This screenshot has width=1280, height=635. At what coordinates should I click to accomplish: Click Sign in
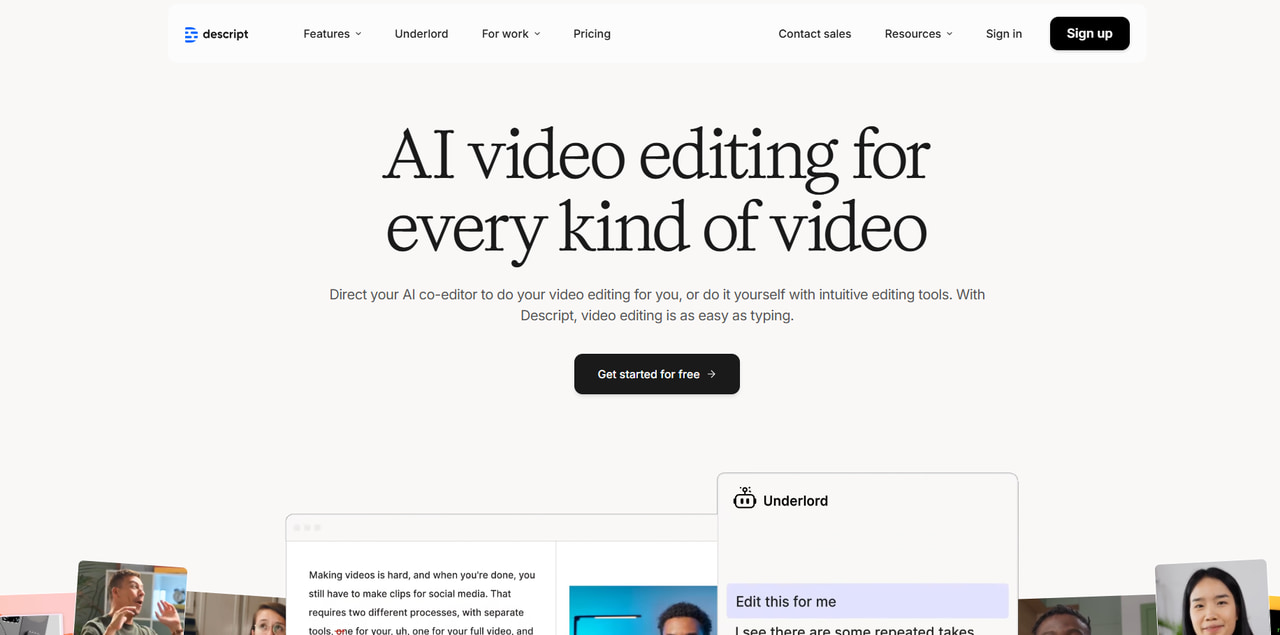click(x=1003, y=34)
